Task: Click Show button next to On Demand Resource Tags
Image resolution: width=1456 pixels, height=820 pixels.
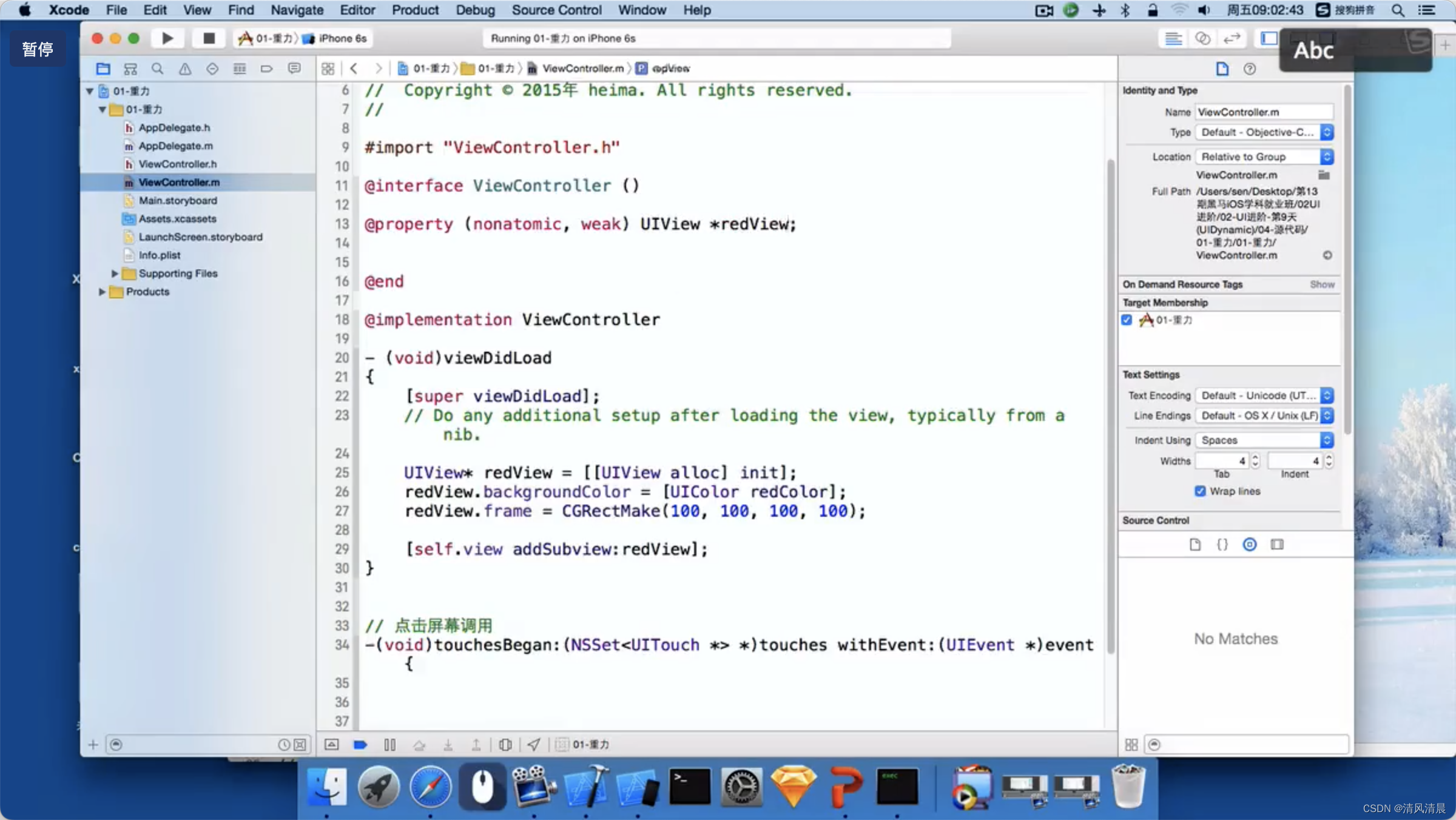Action: pyautogui.click(x=1321, y=284)
